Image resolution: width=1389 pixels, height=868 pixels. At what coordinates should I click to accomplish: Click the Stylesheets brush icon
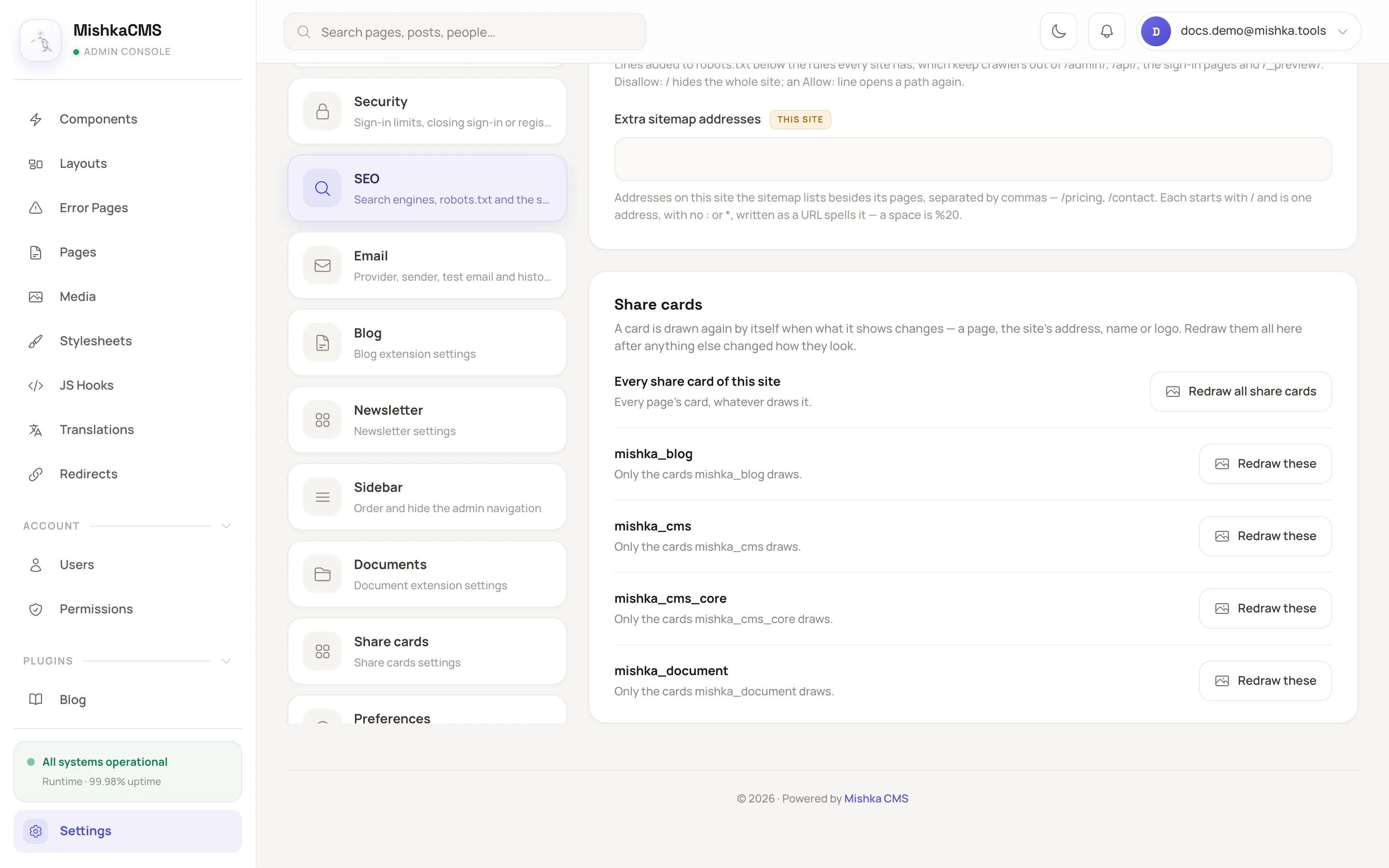click(36, 341)
